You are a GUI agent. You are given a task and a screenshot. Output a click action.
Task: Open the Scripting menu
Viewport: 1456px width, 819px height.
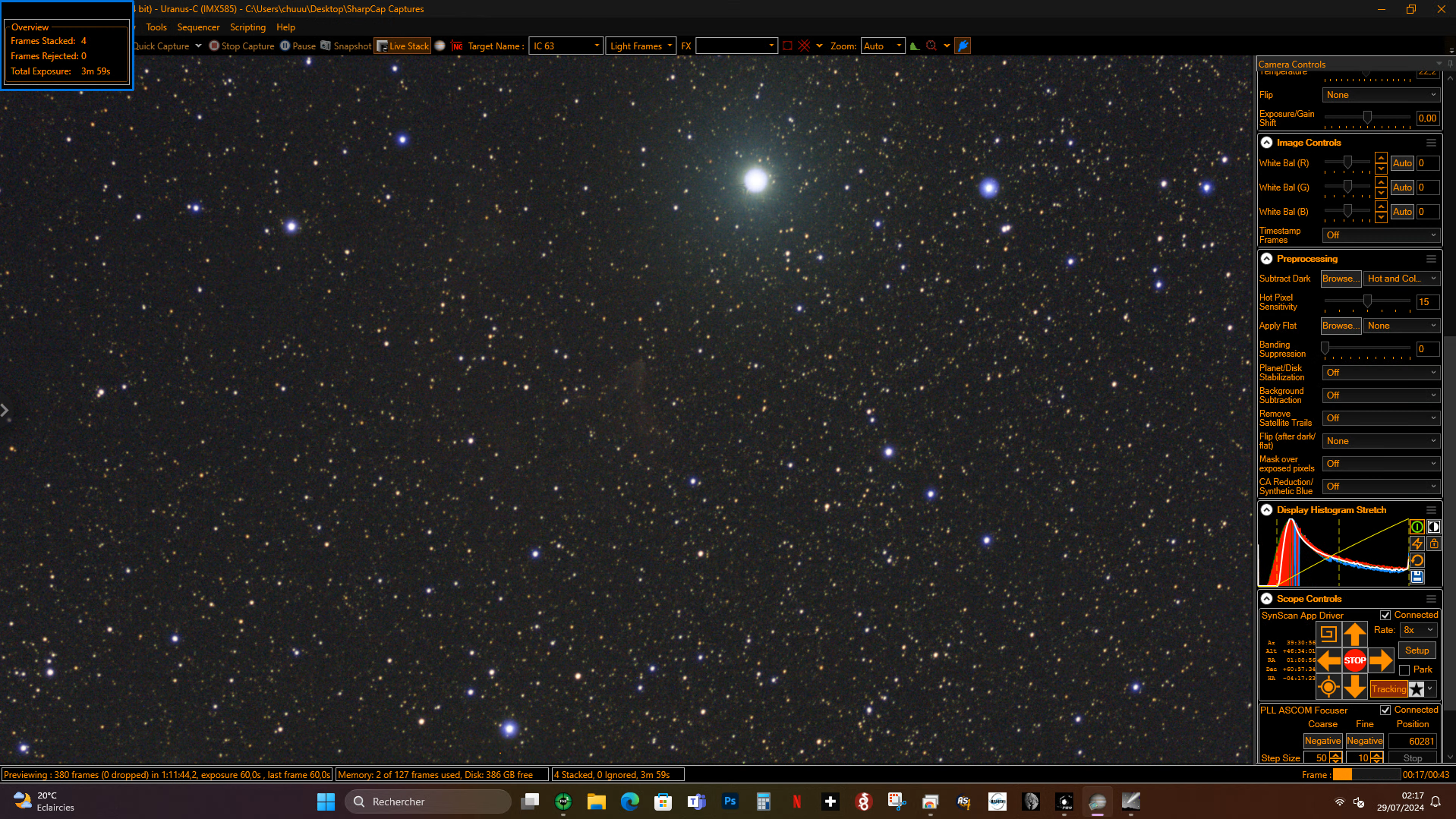247,27
